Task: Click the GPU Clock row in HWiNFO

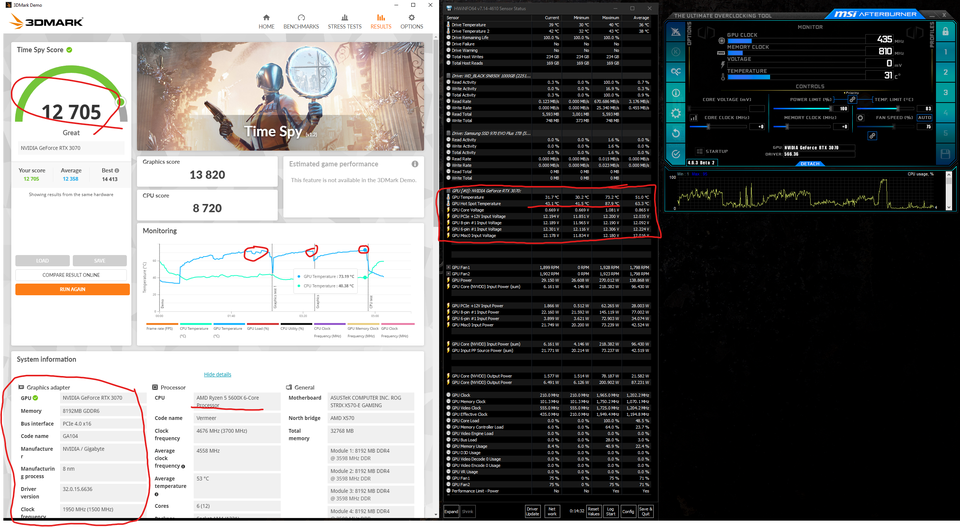Action: click(x=549, y=395)
